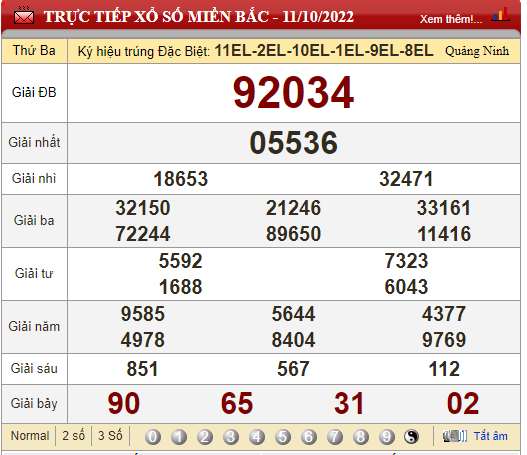The height and width of the screenshot is (455, 527).
Task: Click fifth prize number 9585
Action: tap(143, 314)
